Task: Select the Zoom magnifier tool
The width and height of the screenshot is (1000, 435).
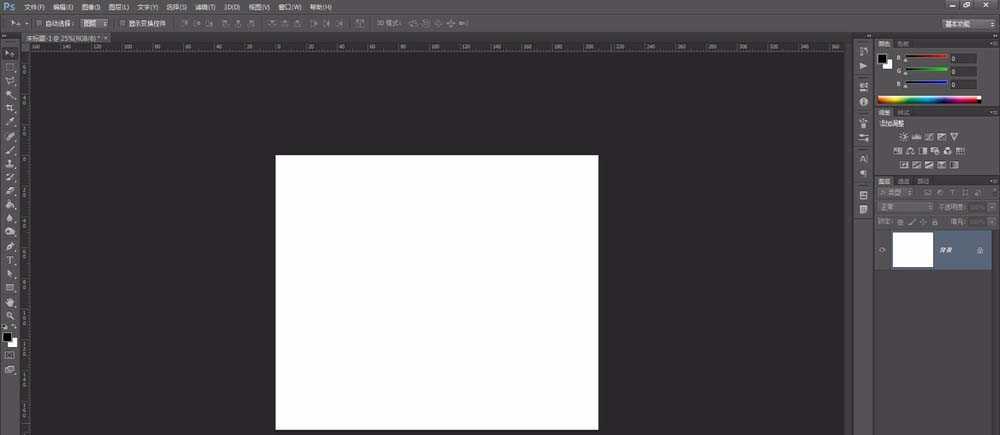Action: tap(10, 315)
